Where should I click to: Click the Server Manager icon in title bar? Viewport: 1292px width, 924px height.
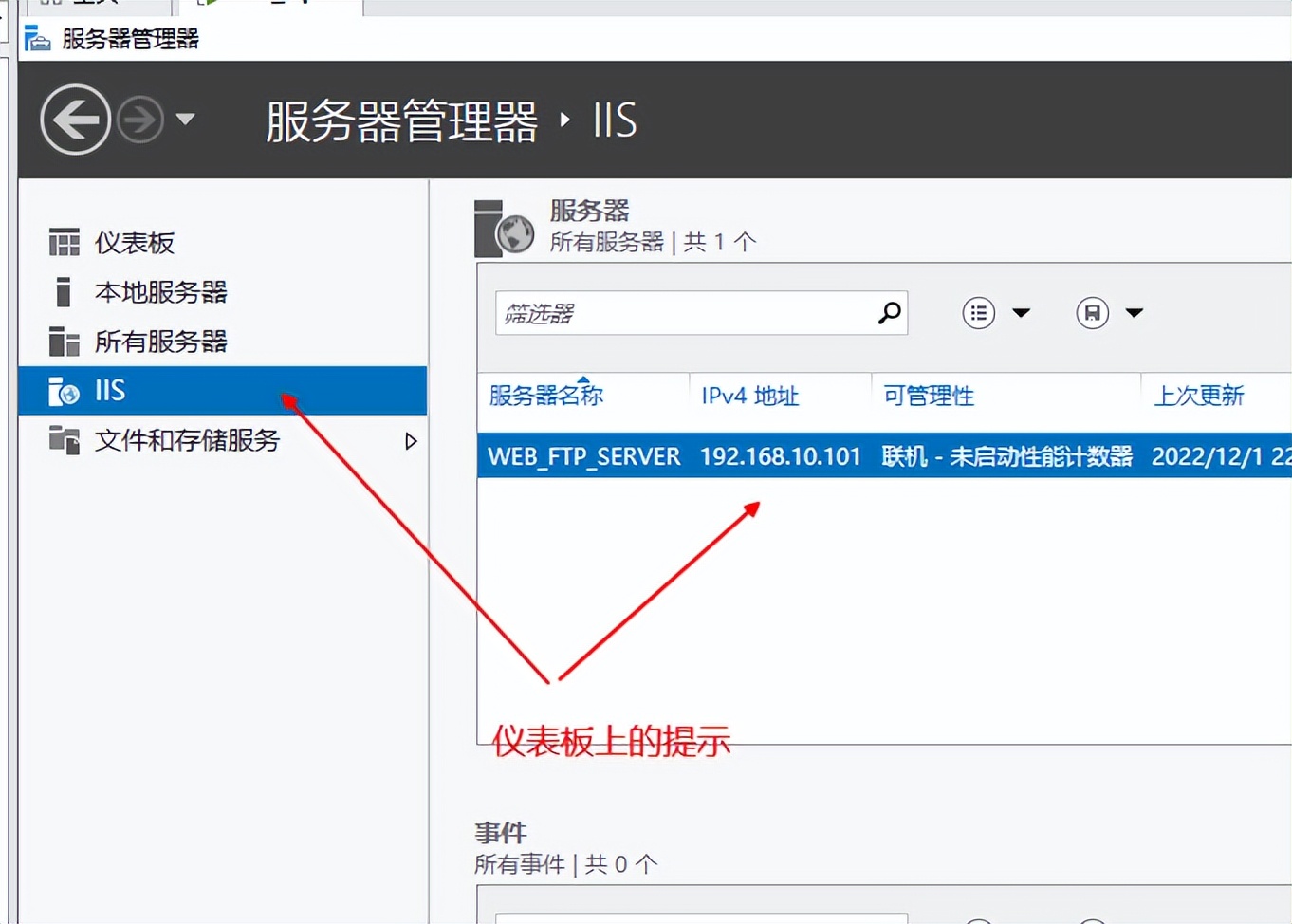click(36, 40)
